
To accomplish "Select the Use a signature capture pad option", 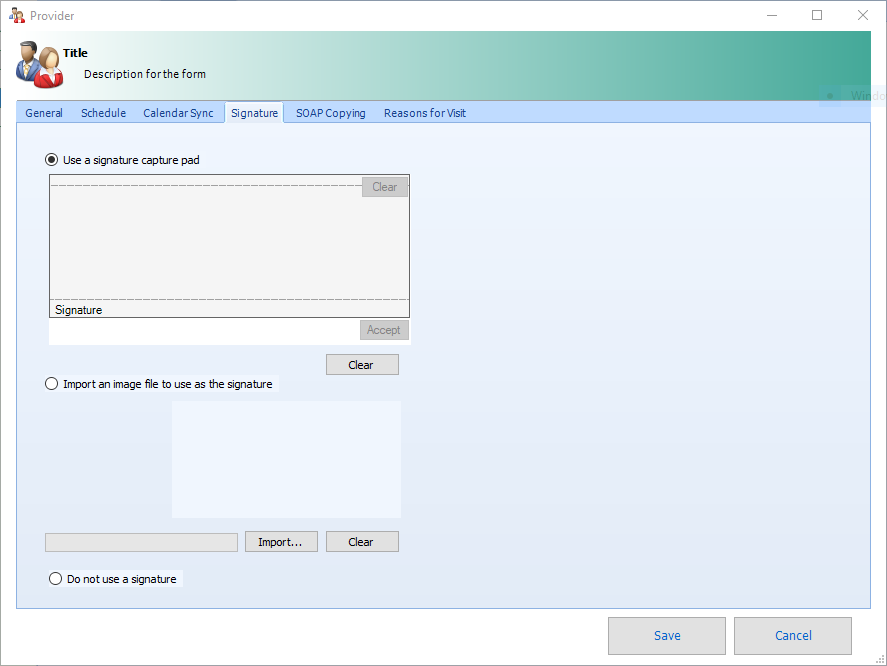I will click(x=50, y=159).
